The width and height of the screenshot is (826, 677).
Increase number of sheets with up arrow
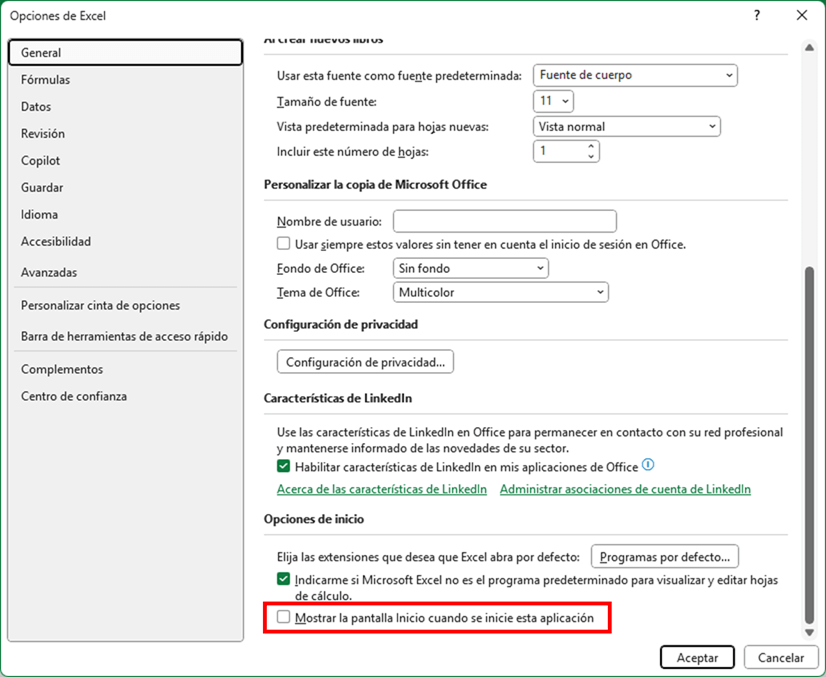pos(591,146)
